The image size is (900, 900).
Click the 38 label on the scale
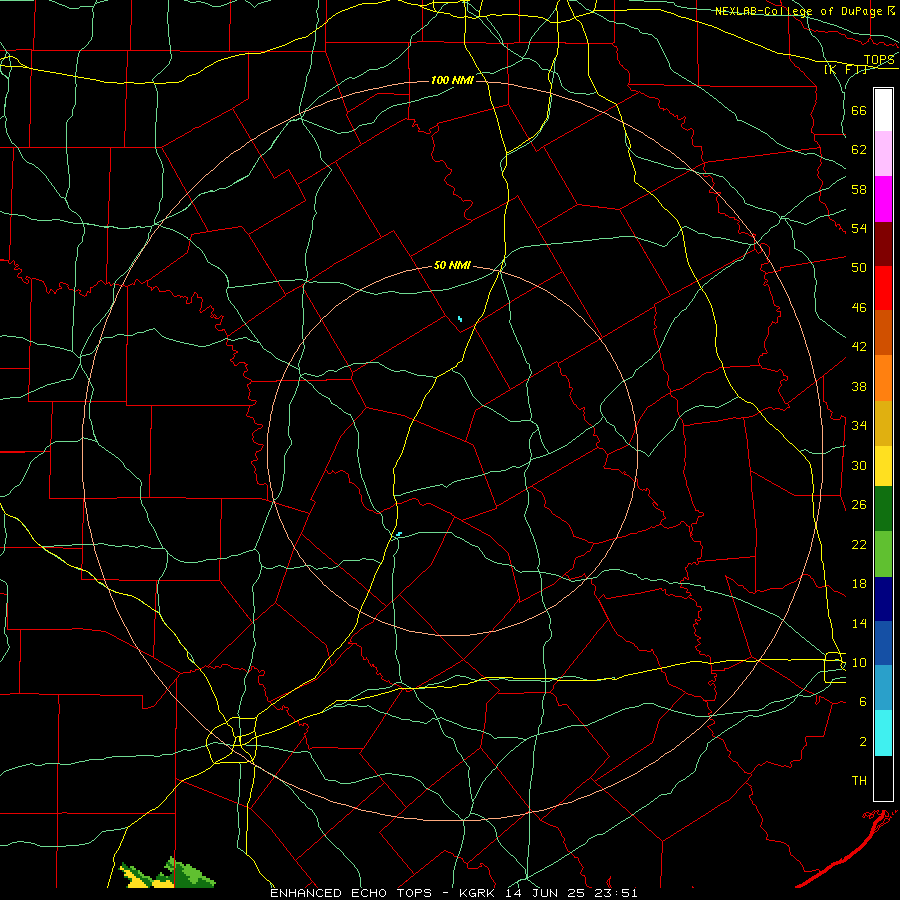click(x=859, y=386)
